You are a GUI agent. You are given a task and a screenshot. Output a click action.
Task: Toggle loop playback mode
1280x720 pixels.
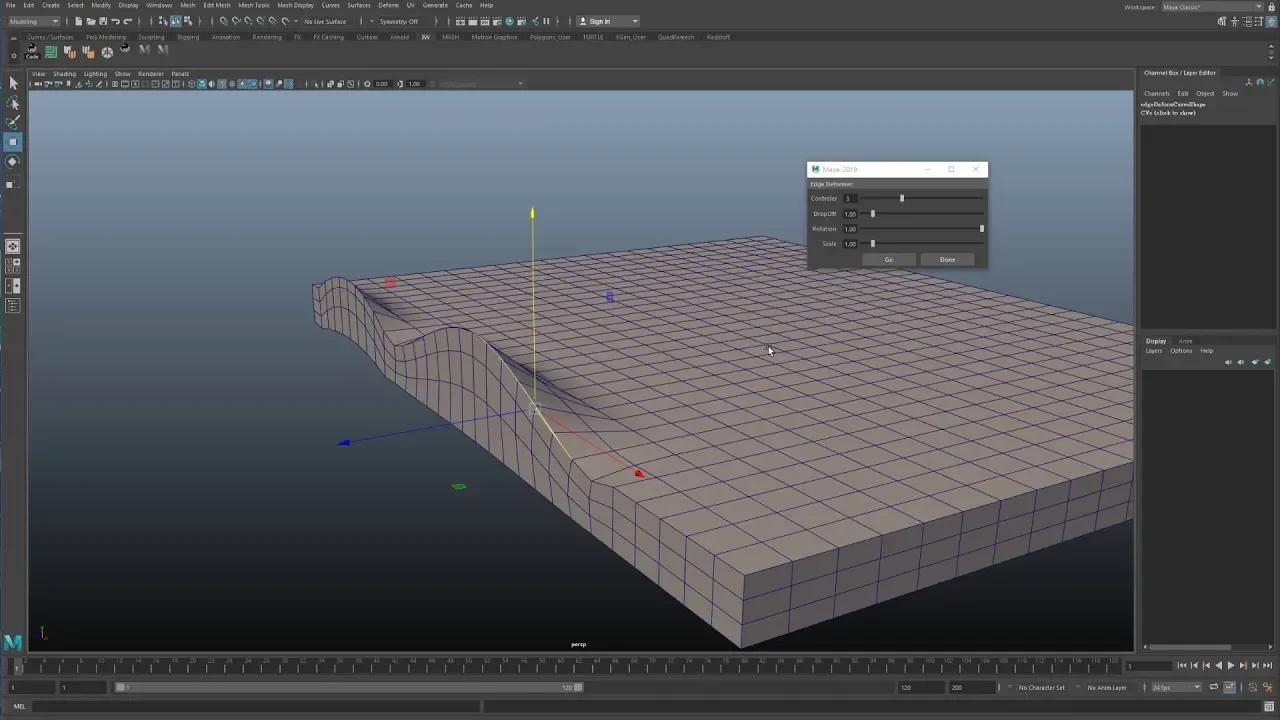point(1214,687)
